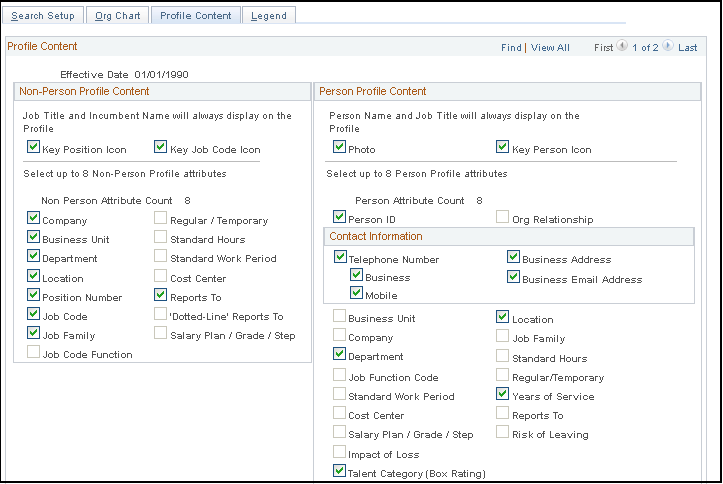
Task: Check the Risk of Leaving attribute
Action: pos(503,433)
